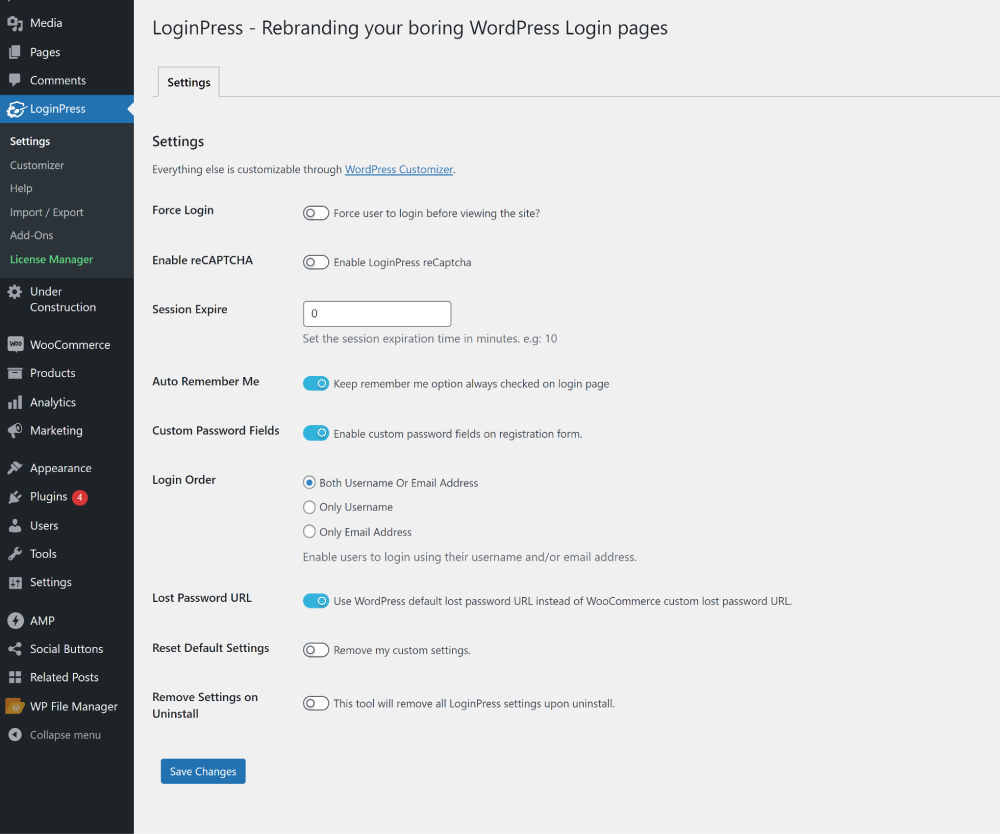This screenshot has width=1000, height=834.
Task: Open Import / Export submenu item
Action: coord(47,212)
